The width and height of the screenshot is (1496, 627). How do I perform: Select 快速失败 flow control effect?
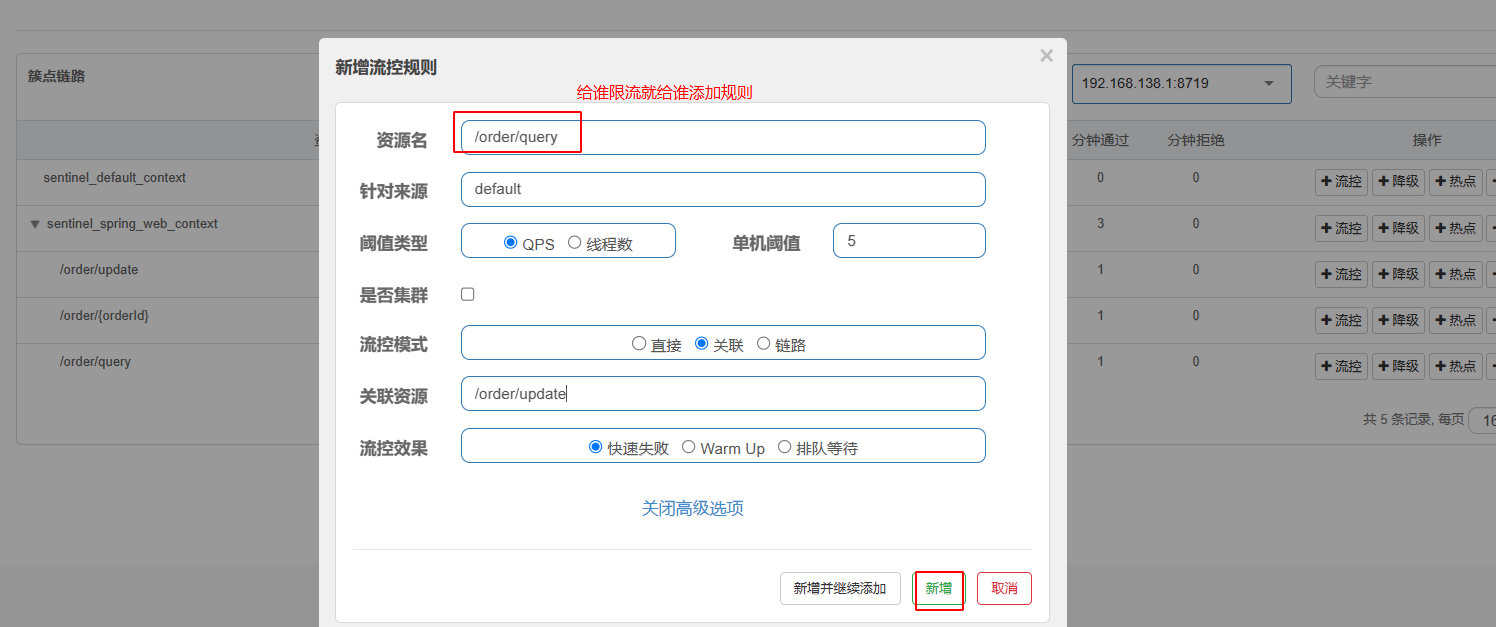596,447
